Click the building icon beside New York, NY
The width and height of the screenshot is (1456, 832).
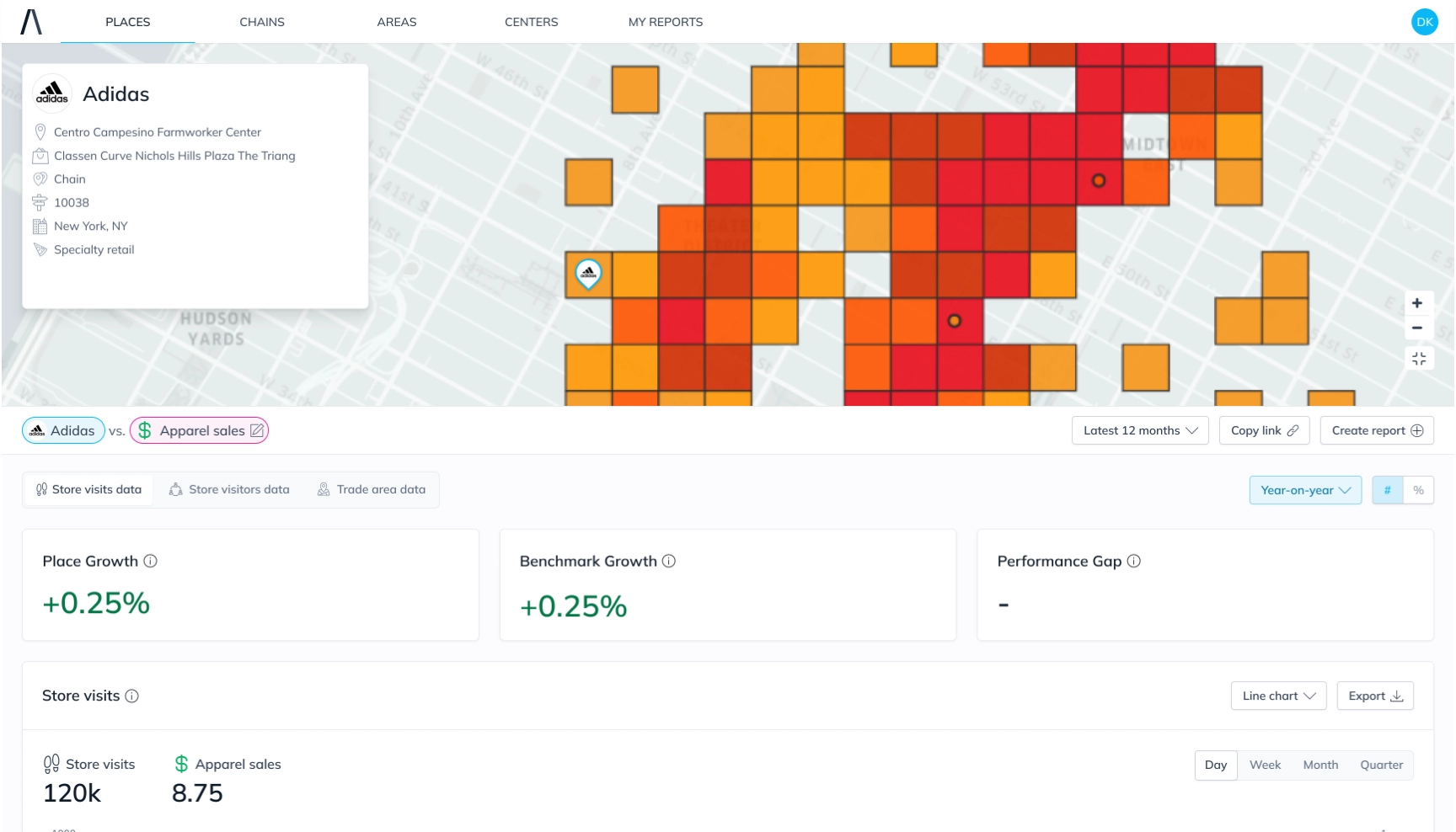click(40, 226)
